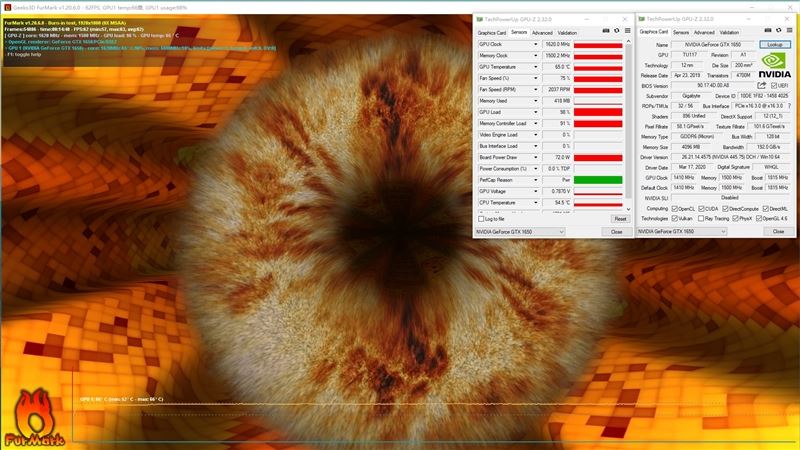800x450 pixels.
Task: Click the Reset button in Sensors window
Action: point(620,219)
